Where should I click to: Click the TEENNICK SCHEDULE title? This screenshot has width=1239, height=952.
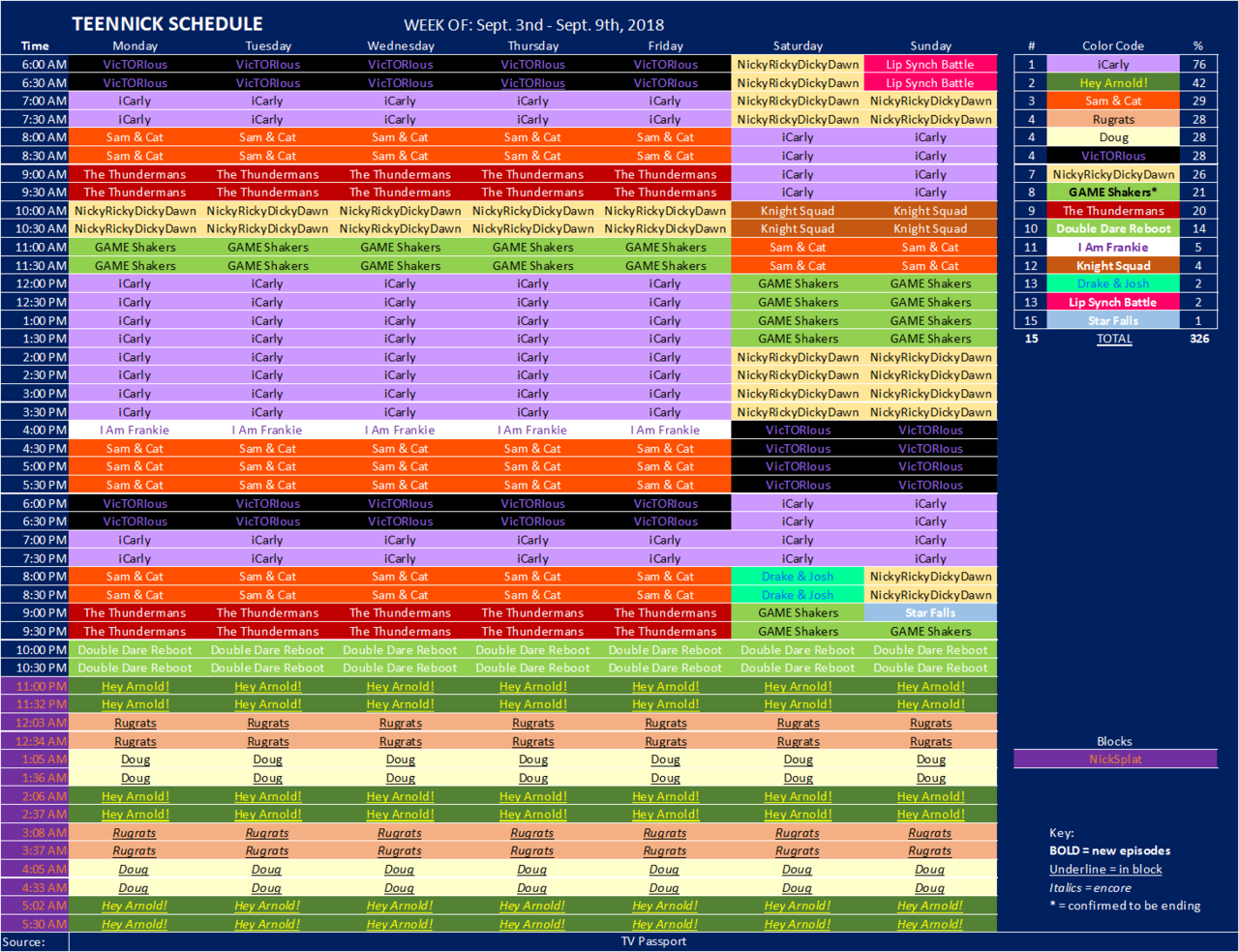click(x=166, y=24)
